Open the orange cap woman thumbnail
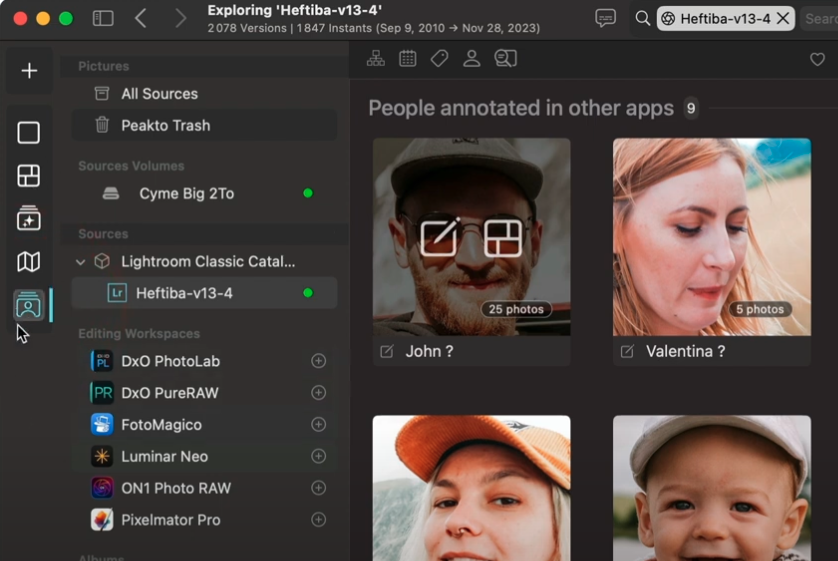 tap(471, 488)
